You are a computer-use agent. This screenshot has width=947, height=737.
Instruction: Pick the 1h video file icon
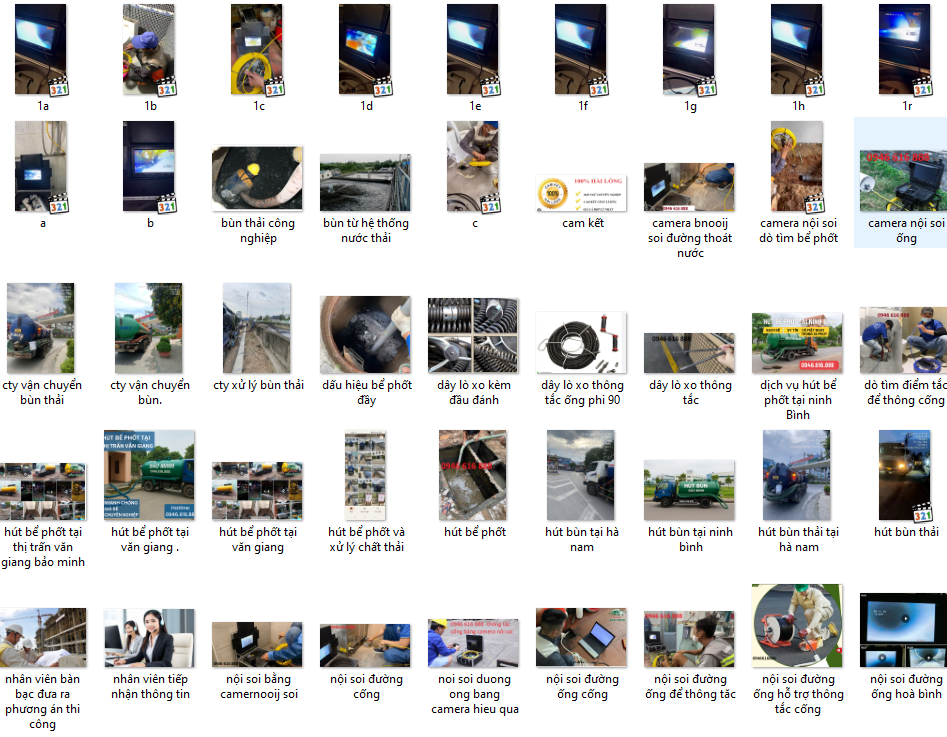(797, 50)
